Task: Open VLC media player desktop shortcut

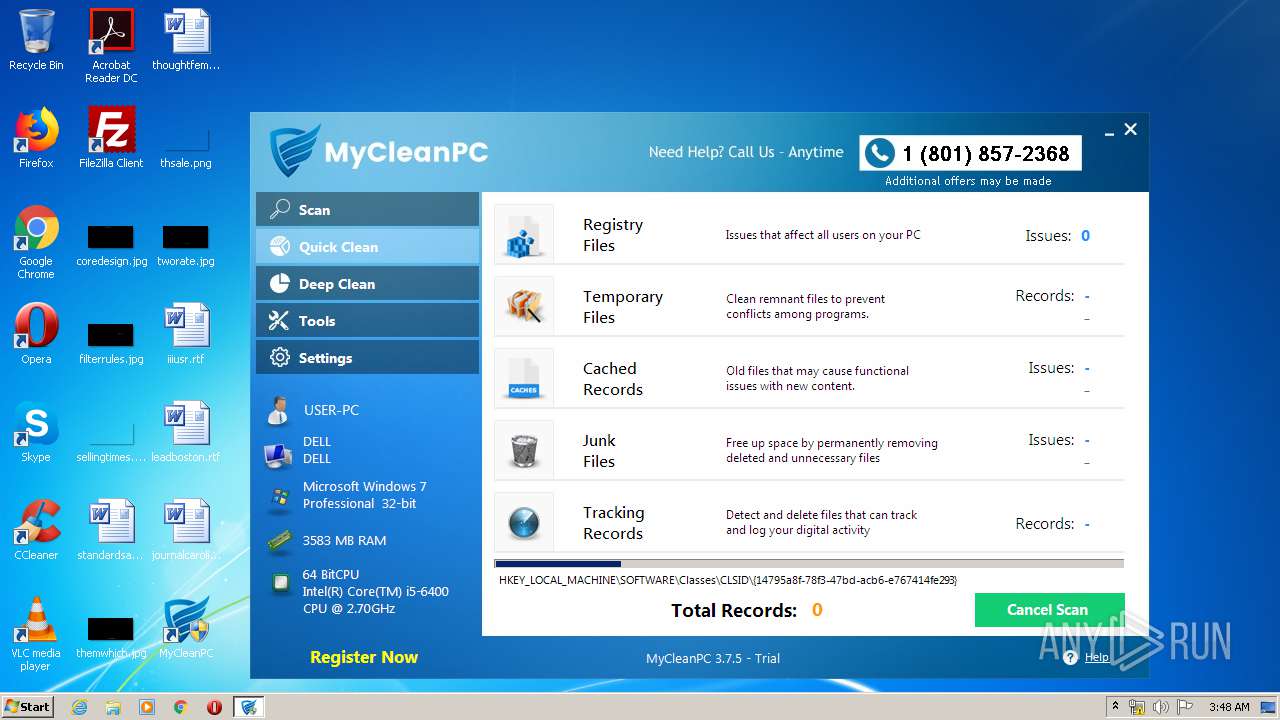Action: [x=36, y=635]
